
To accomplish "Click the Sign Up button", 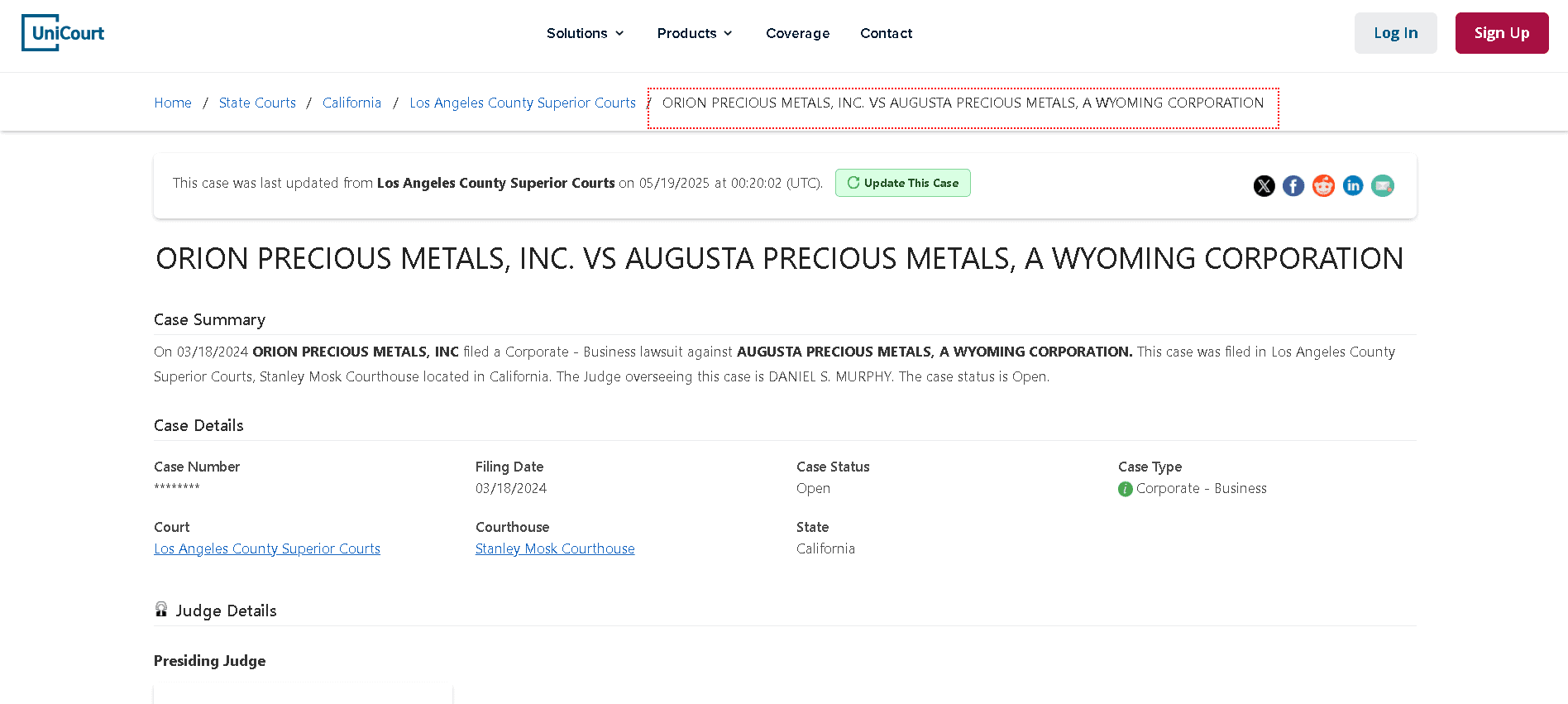I will [1502, 33].
